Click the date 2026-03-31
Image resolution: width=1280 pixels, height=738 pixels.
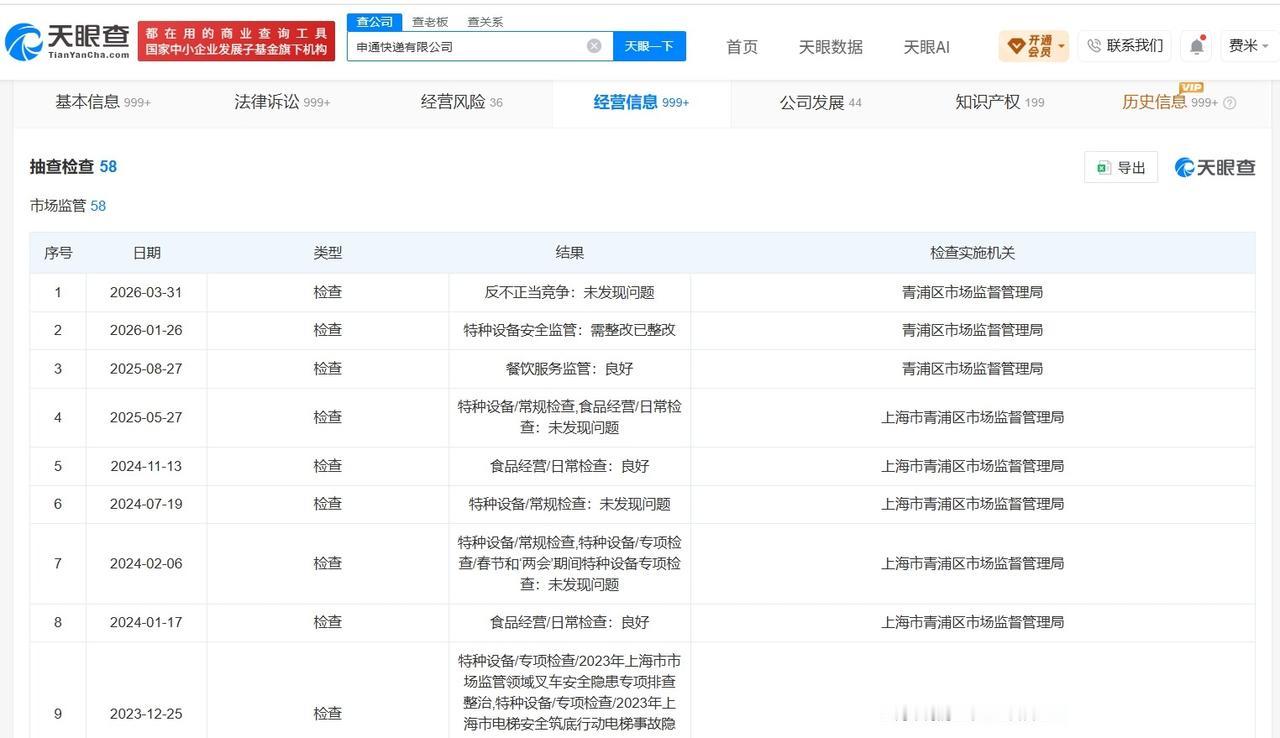[x=146, y=292]
